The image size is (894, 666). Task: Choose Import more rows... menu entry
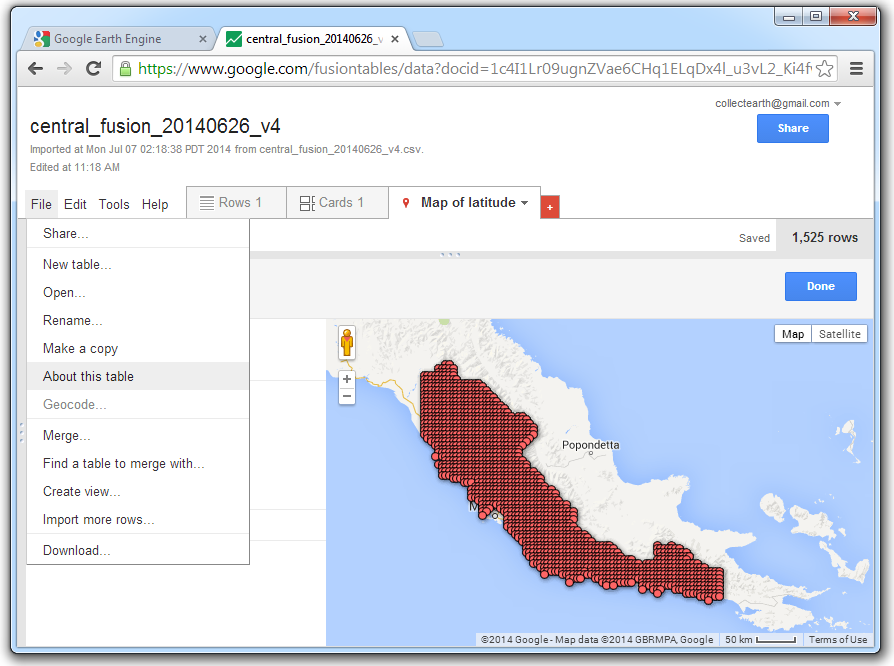(x=138, y=519)
